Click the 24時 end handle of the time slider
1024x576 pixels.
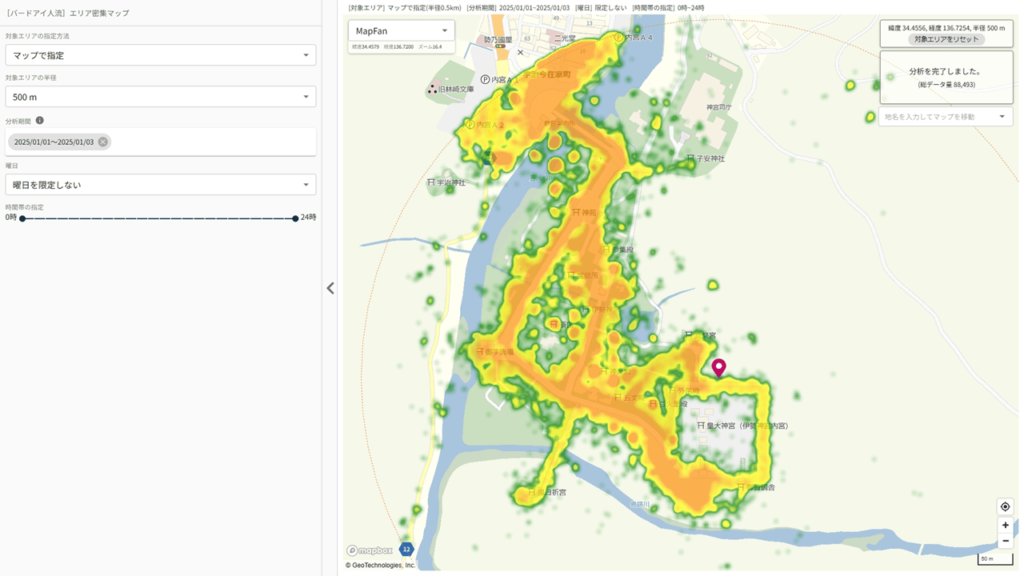tap(295, 217)
